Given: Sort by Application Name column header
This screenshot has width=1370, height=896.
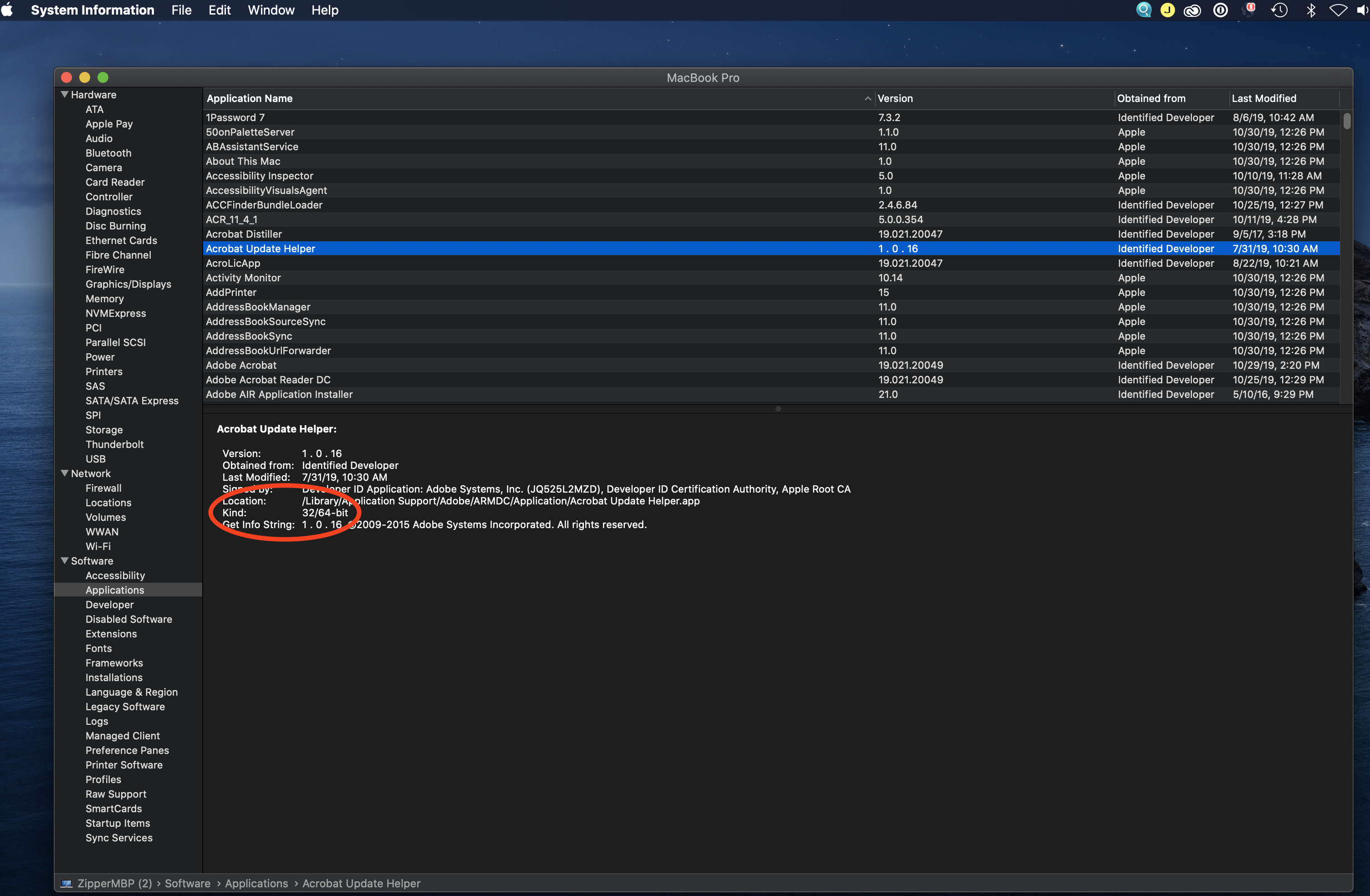Looking at the screenshot, I should click(x=250, y=98).
